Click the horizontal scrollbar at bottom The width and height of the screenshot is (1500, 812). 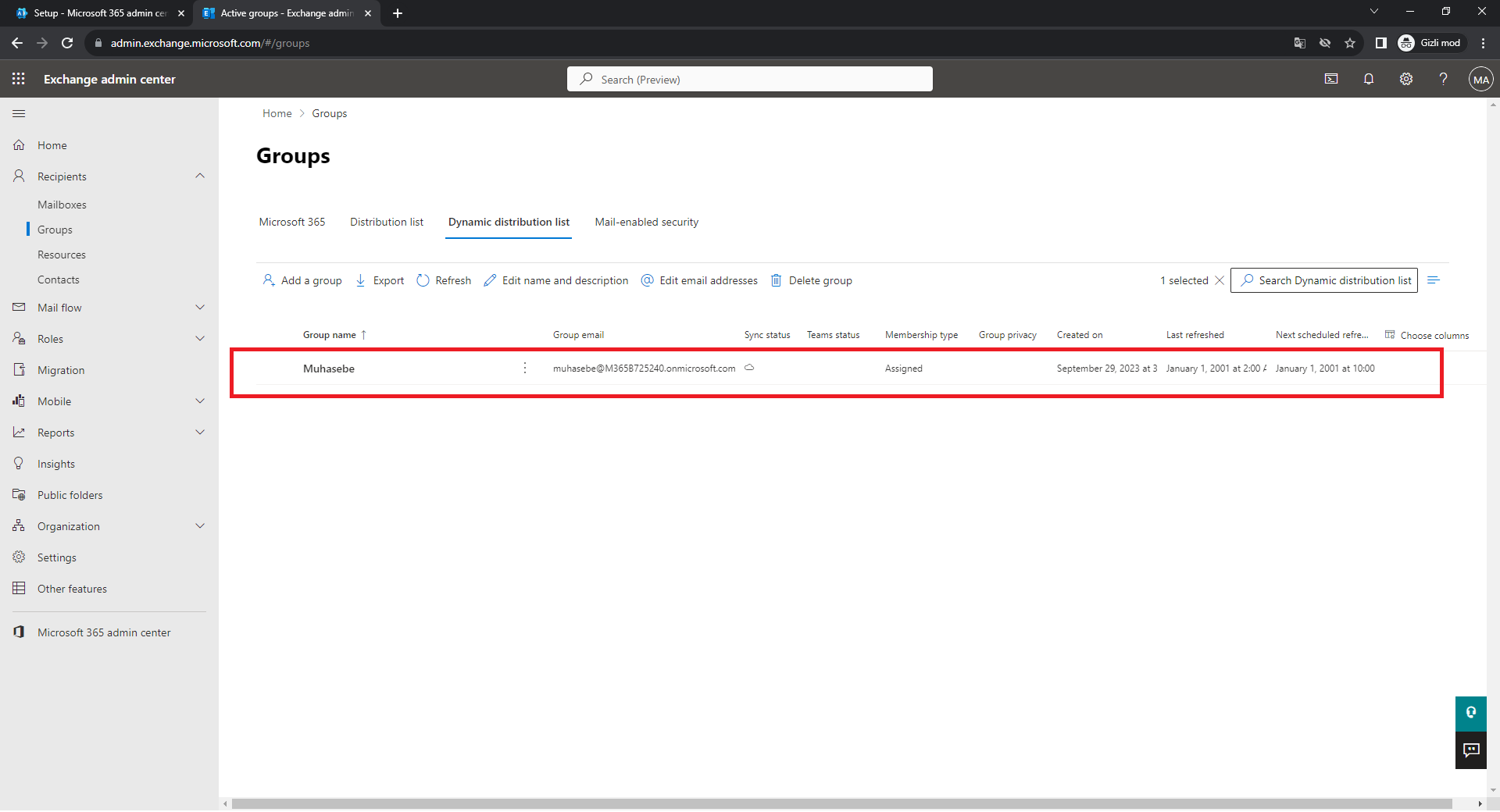(x=841, y=803)
